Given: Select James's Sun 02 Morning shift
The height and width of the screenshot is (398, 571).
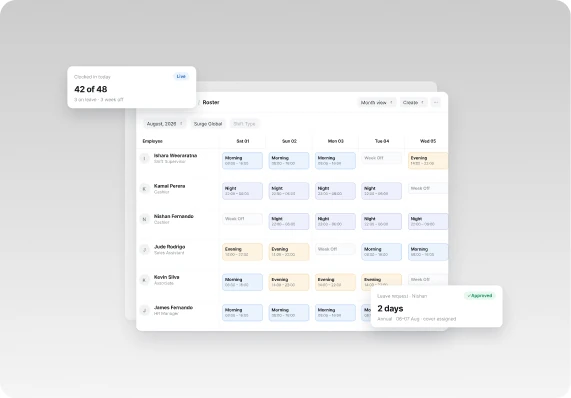Looking at the screenshot, I should (x=289, y=313).
